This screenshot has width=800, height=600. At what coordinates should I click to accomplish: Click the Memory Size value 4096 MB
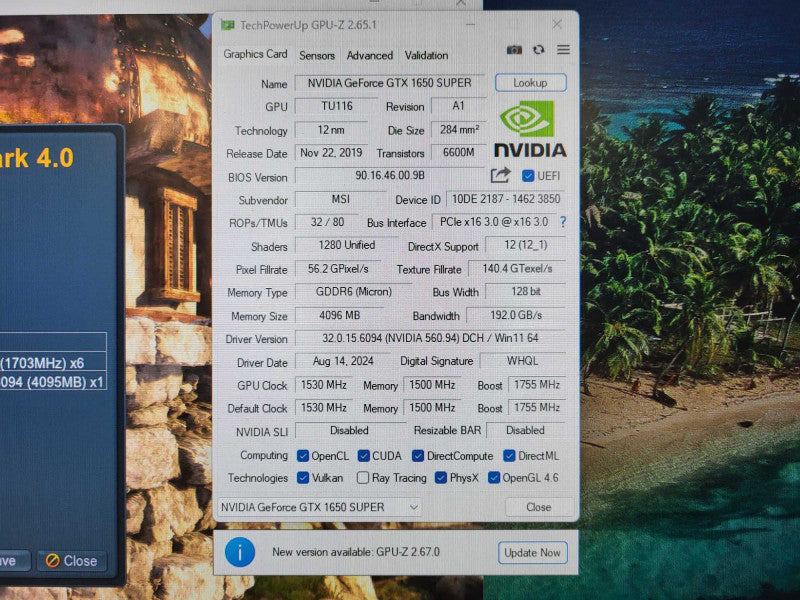click(x=339, y=315)
